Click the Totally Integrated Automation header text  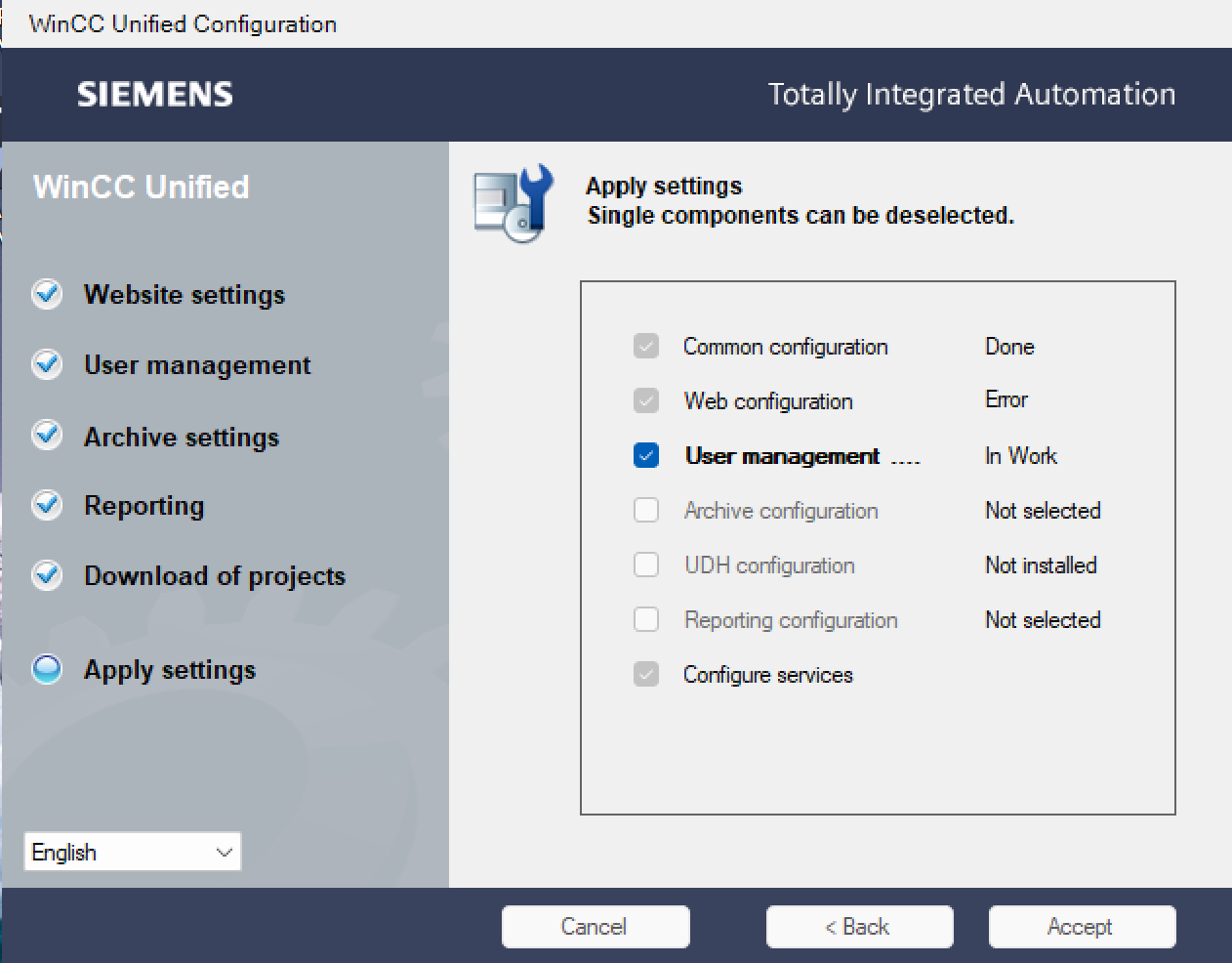[971, 95]
